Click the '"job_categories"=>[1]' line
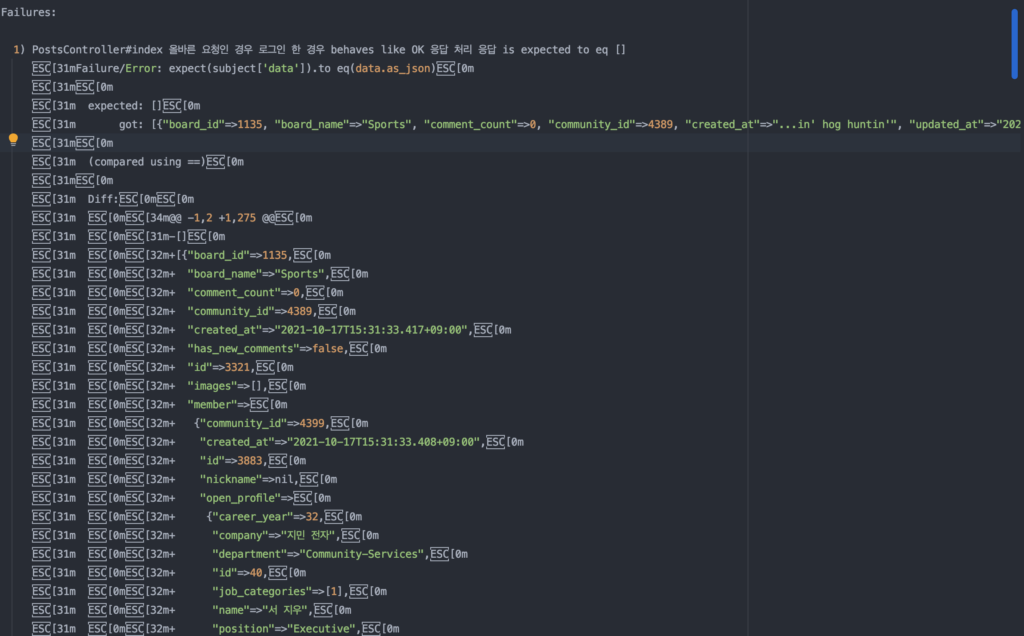 click(x=209, y=592)
